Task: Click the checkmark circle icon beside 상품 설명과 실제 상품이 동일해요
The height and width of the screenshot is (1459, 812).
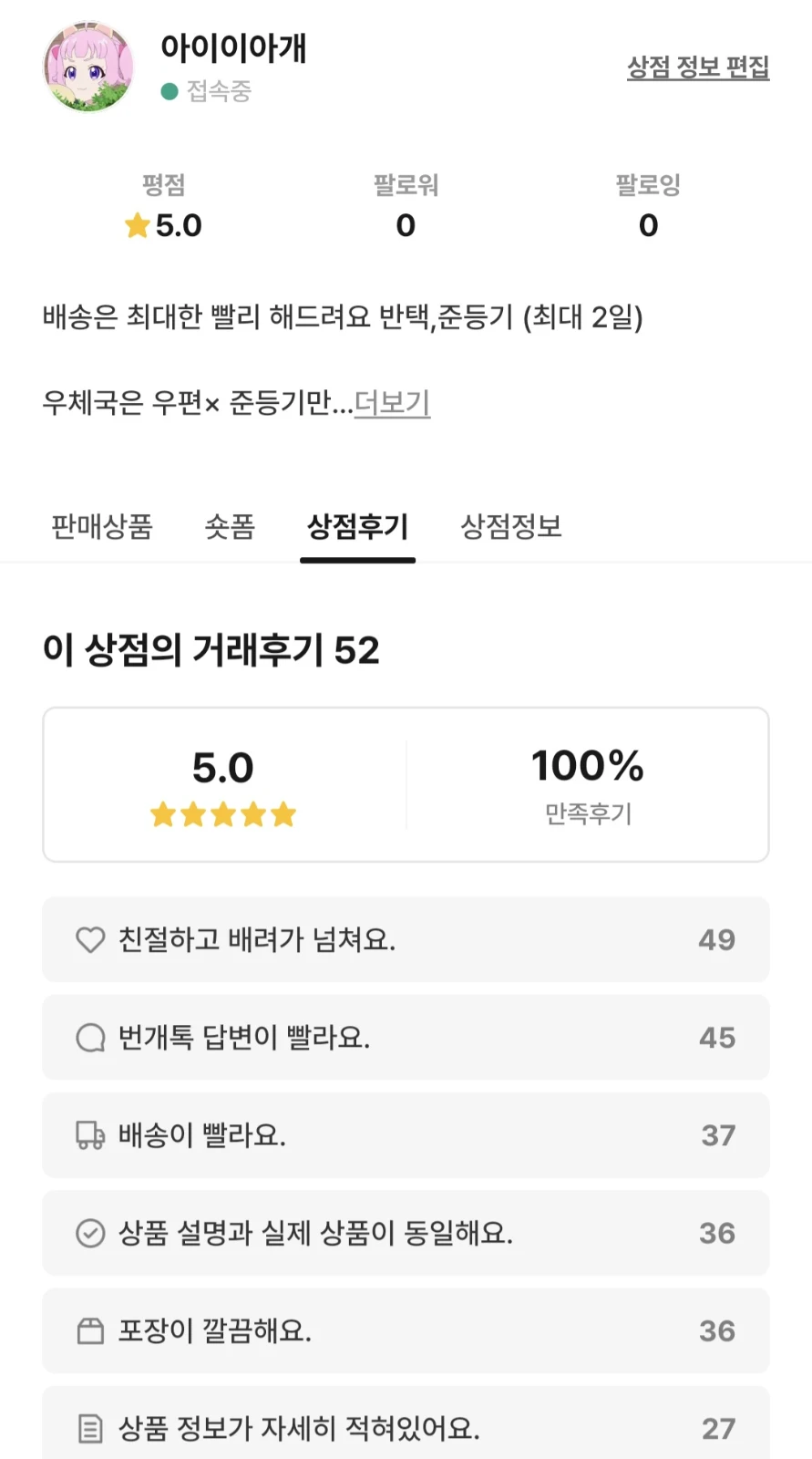Action: click(90, 1233)
